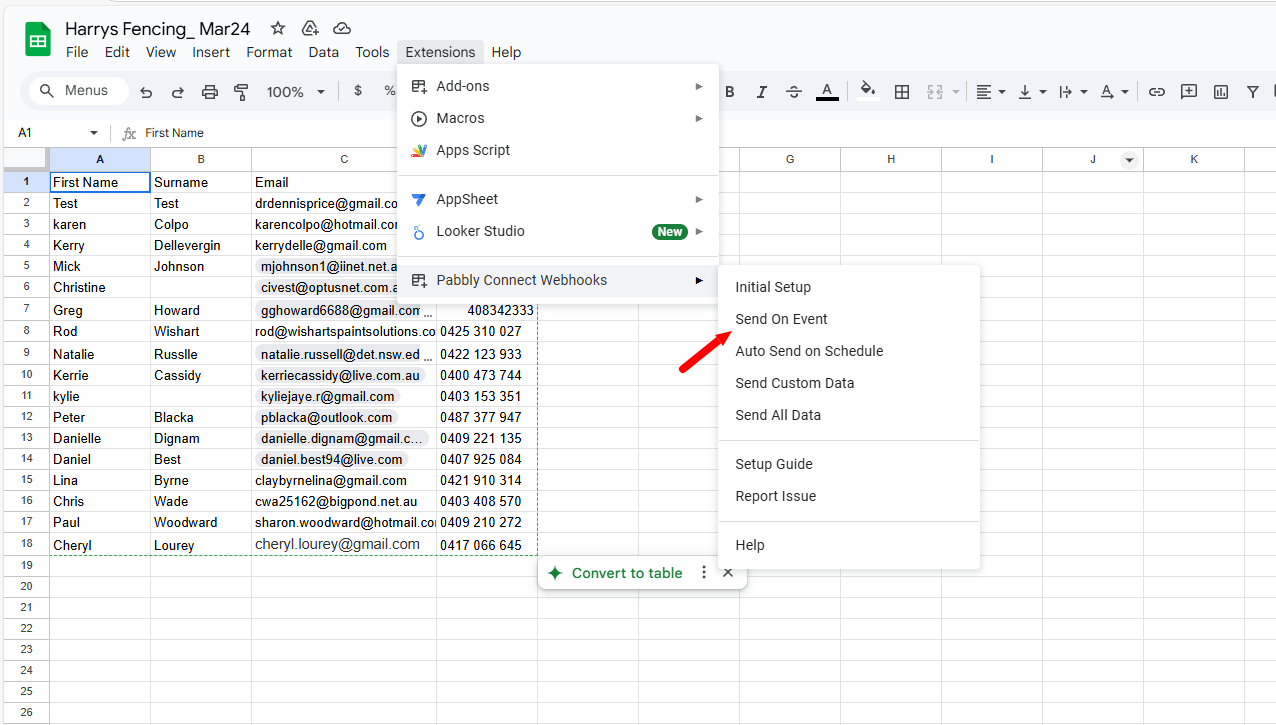Choose Send Custom Data
The height and width of the screenshot is (725, 1276).
pos(849,383)
